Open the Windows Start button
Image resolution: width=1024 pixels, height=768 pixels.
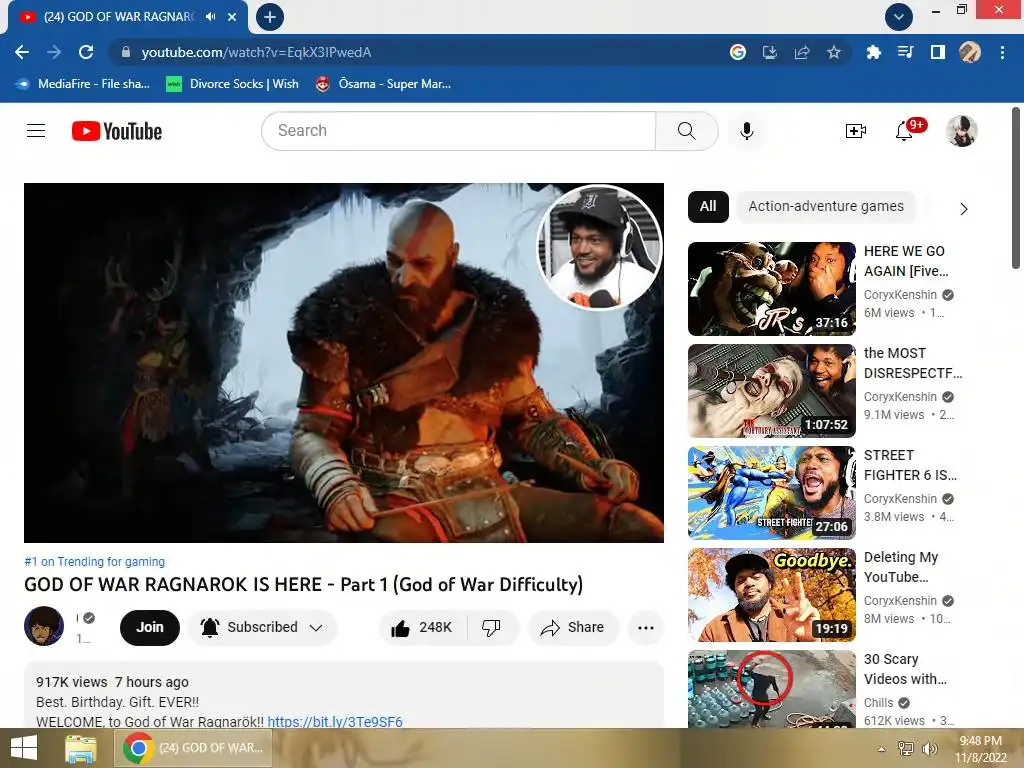tap(24, 748)
